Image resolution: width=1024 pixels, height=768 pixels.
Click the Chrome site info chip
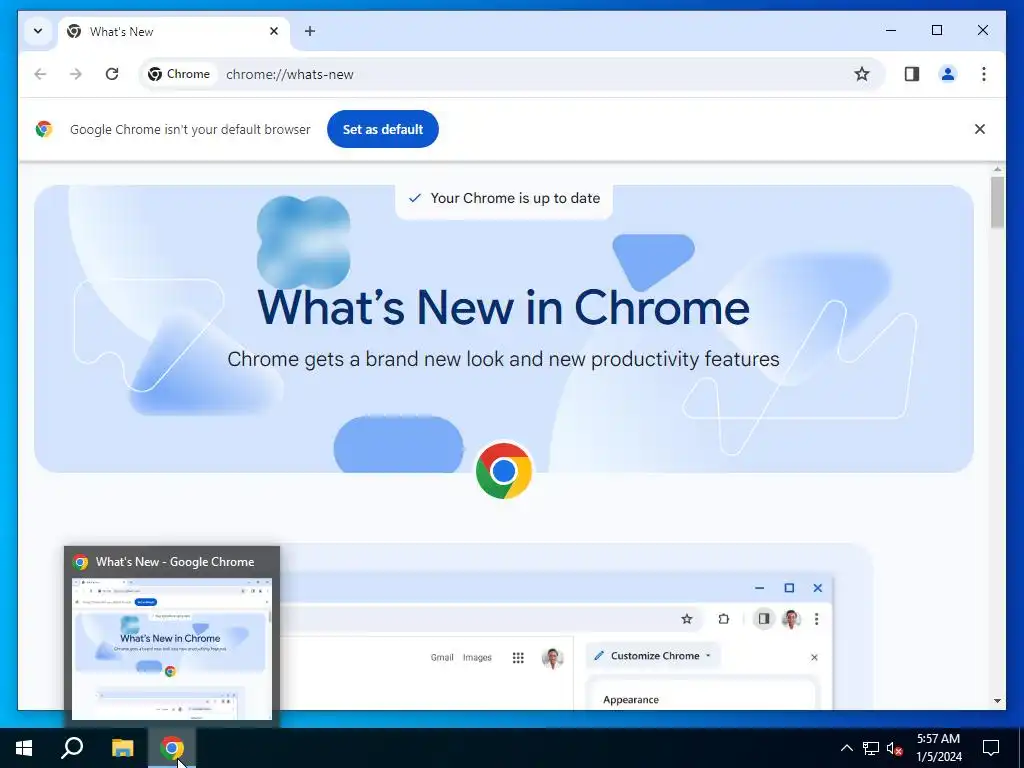pyautogui.click(x=180, y=74)
